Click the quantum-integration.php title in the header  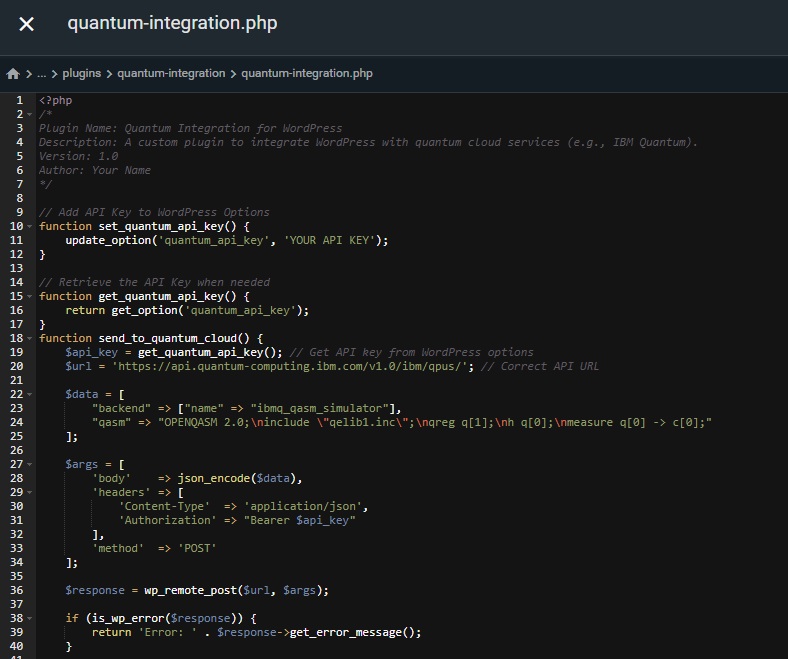click(172, 24)
